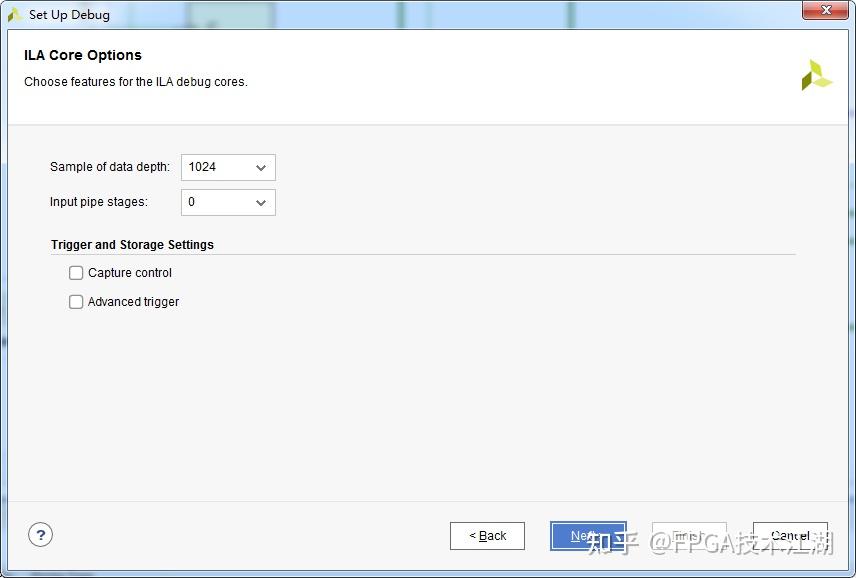Enable the Capture control checkbox

76,273
